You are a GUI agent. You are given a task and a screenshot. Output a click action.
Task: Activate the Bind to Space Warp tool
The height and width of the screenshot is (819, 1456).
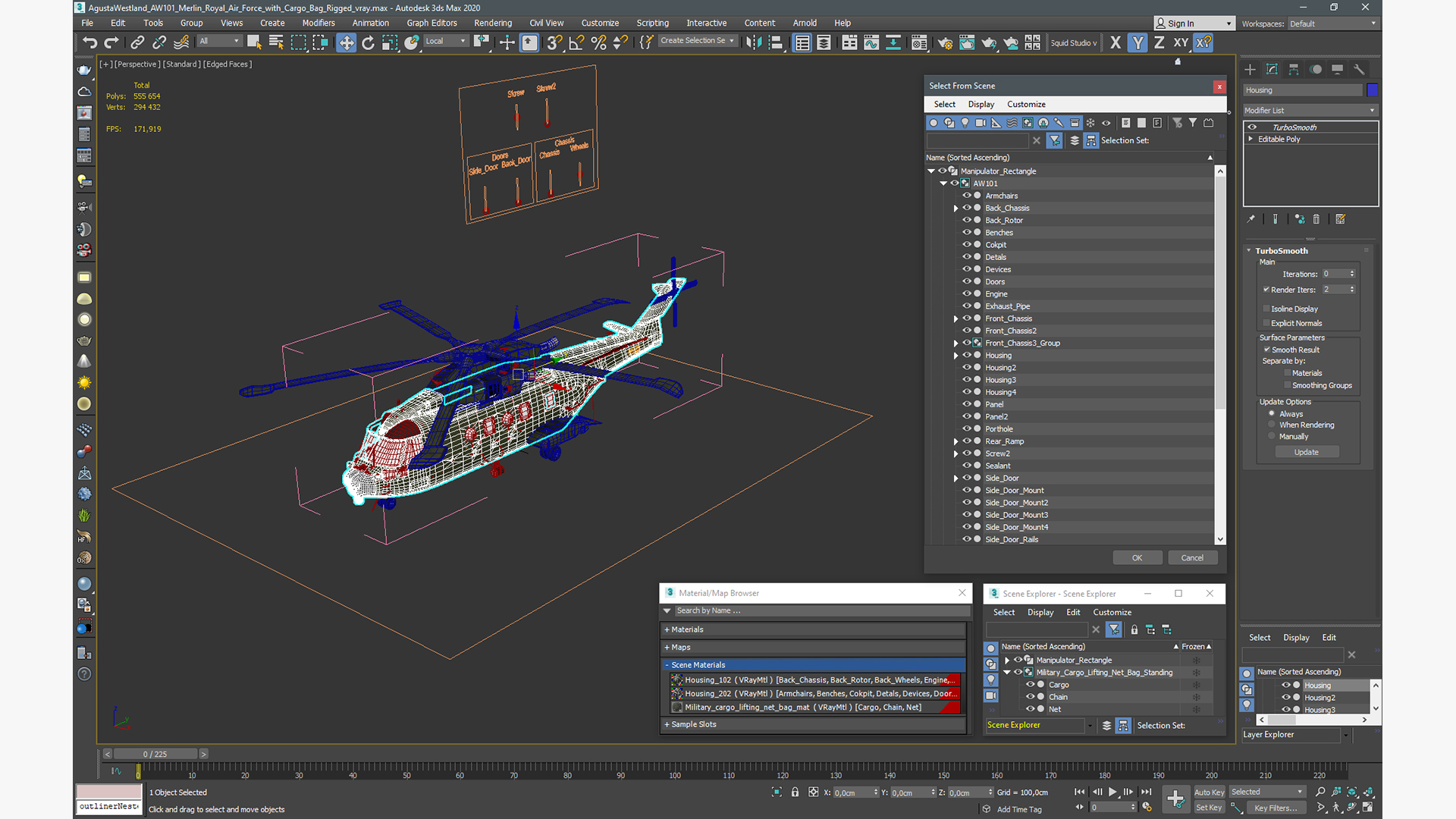[x=181, y=42]
